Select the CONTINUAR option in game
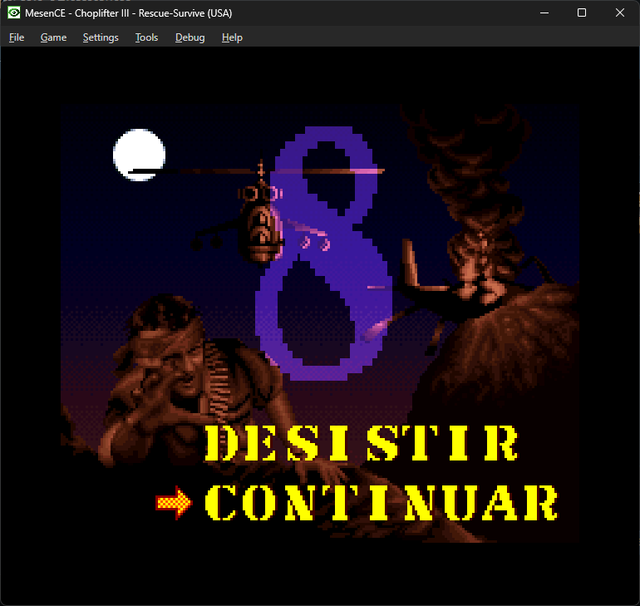 click(381, 503)
